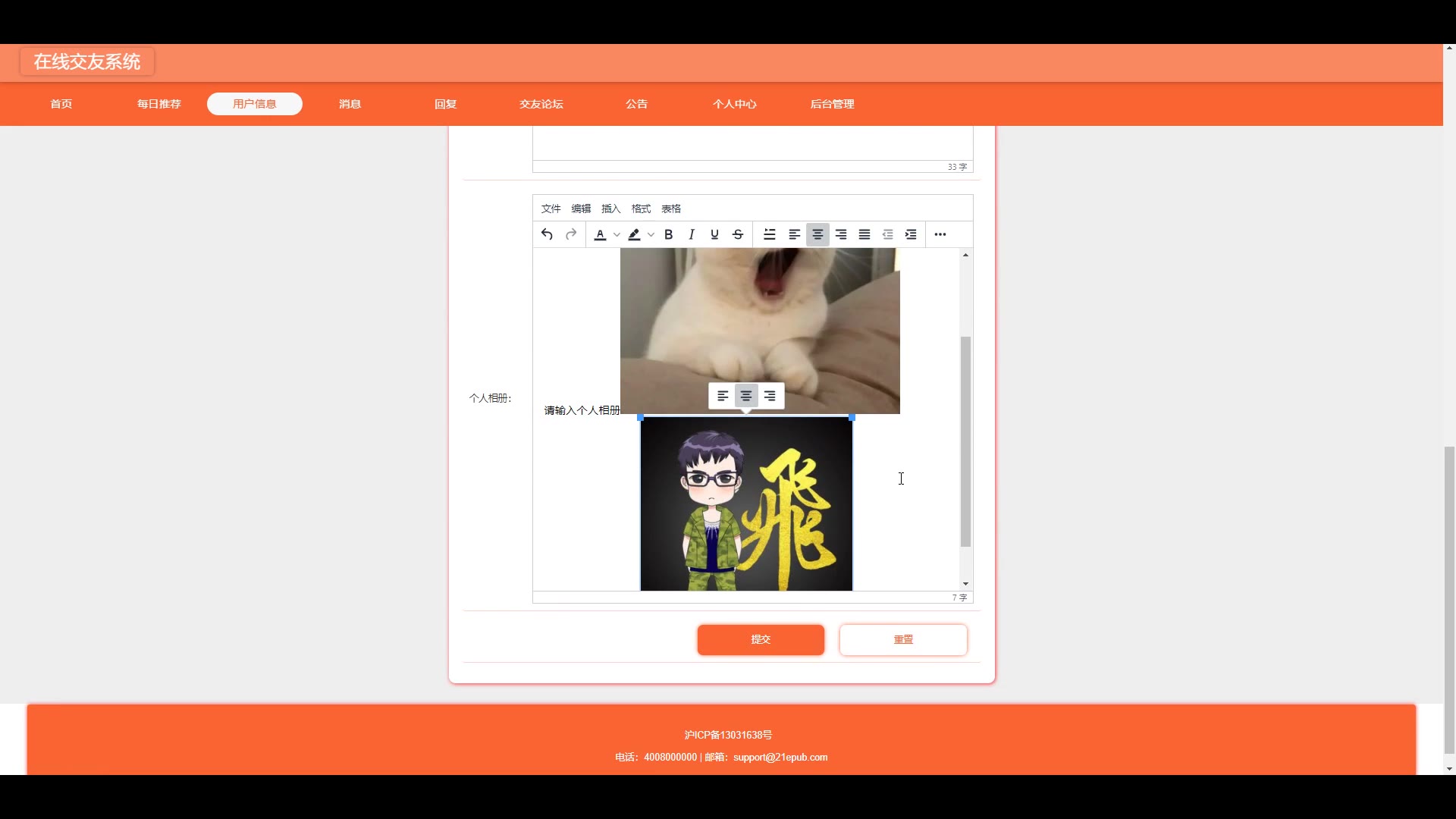Click the editor's vertical scrollbar thumb
The image size is (1456, 819).
point(965,441)
